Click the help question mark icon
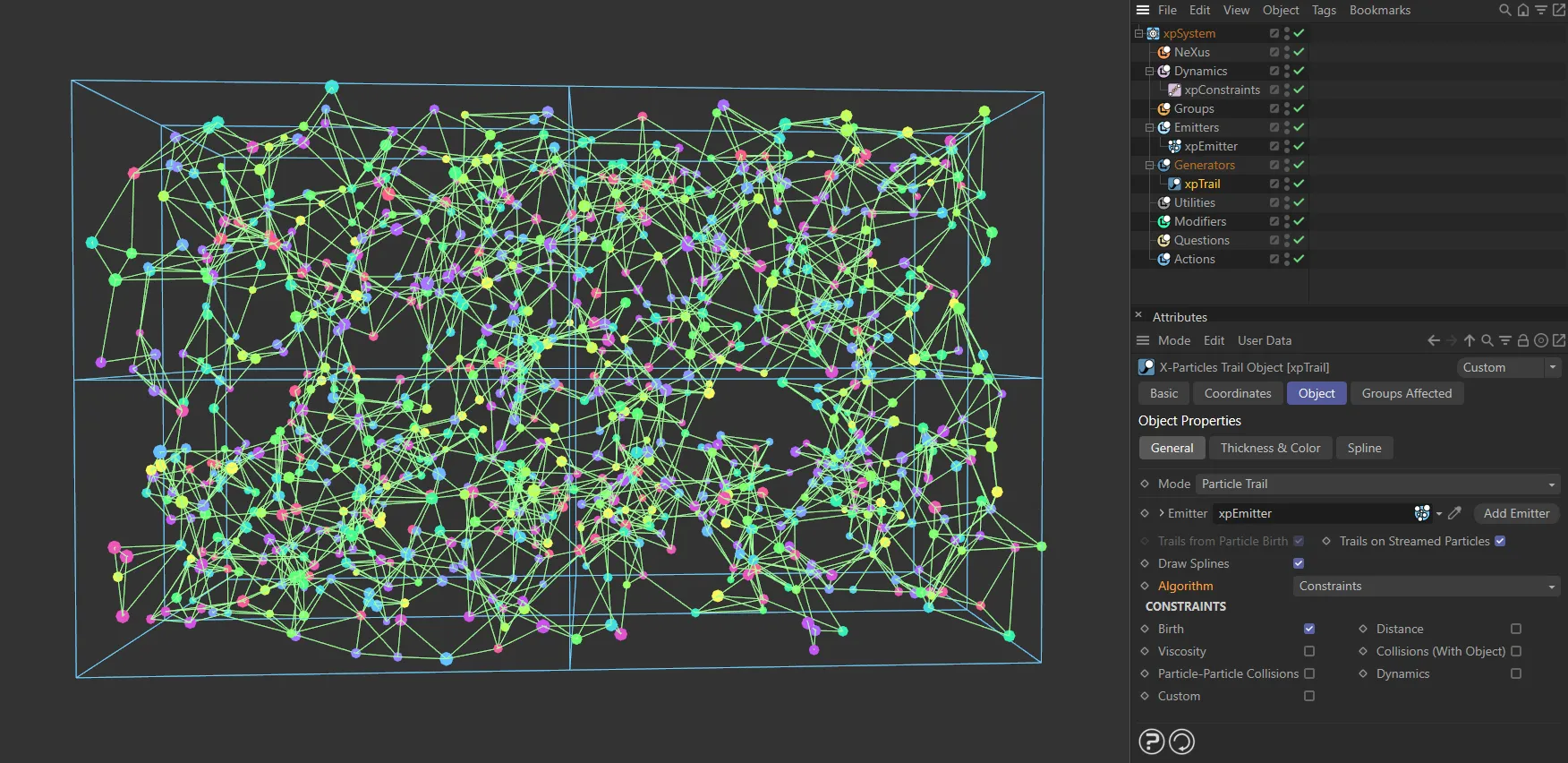The width and height of the screenshot is (1568, 763). pyautogui.click(x=1152, y=742)
